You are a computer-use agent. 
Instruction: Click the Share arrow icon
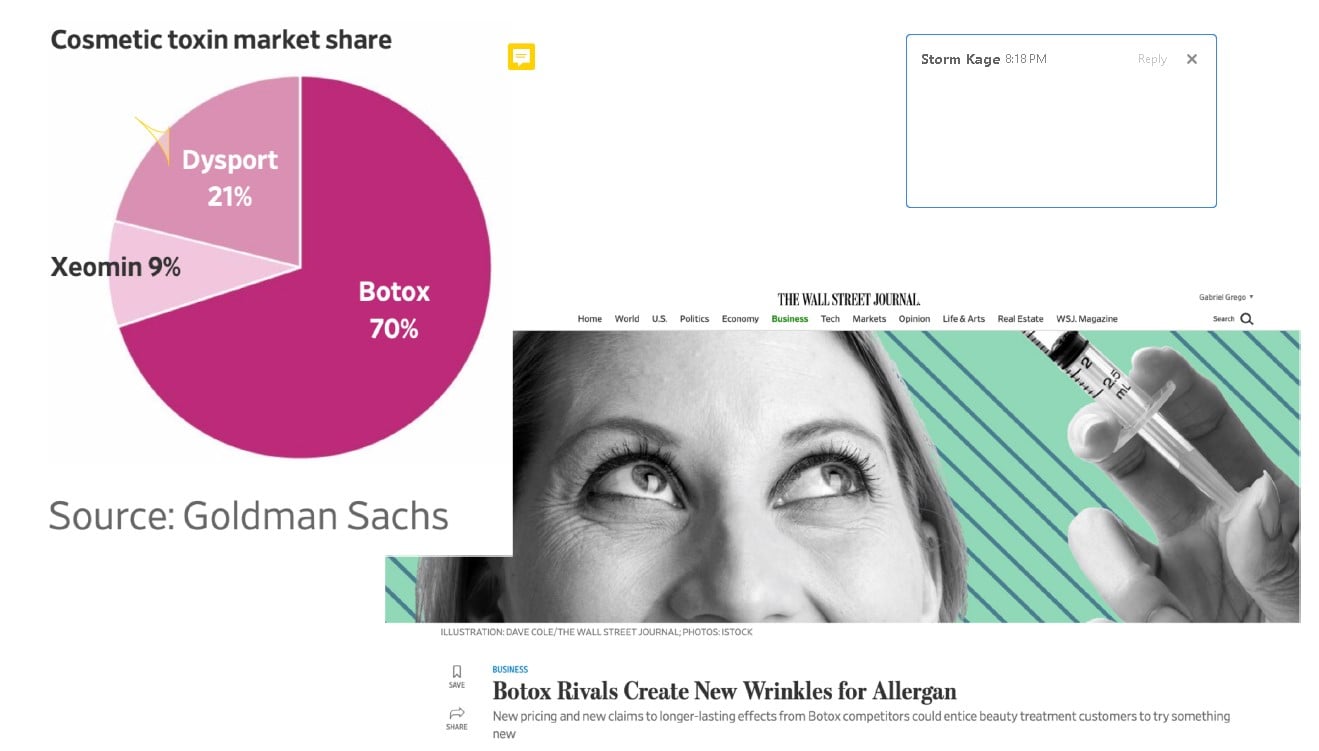tap(456, 714)
